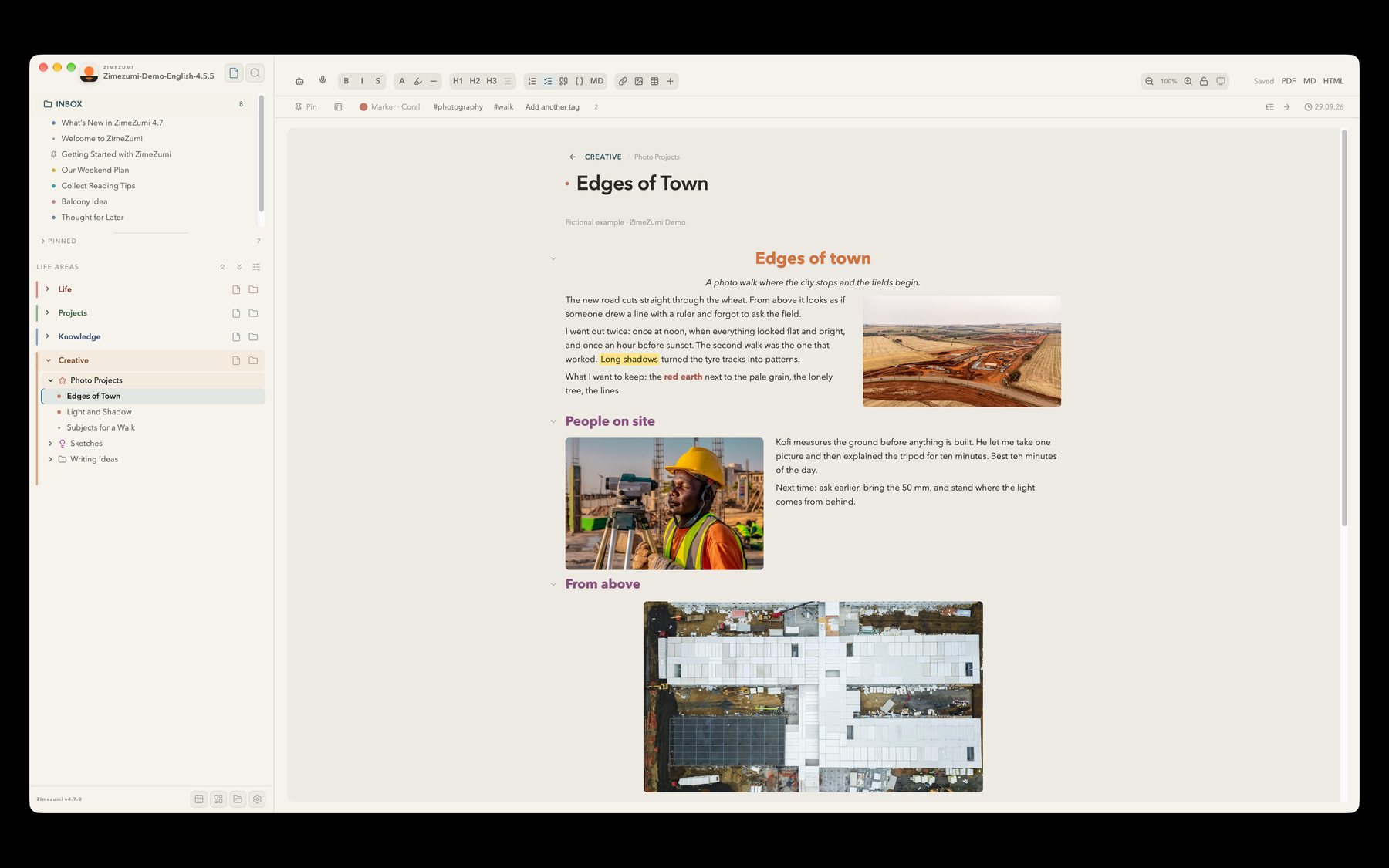Collapse the People on site section
Viewport: 1389px width, 868px height.
pyautogui.click(x=553, y=422)
